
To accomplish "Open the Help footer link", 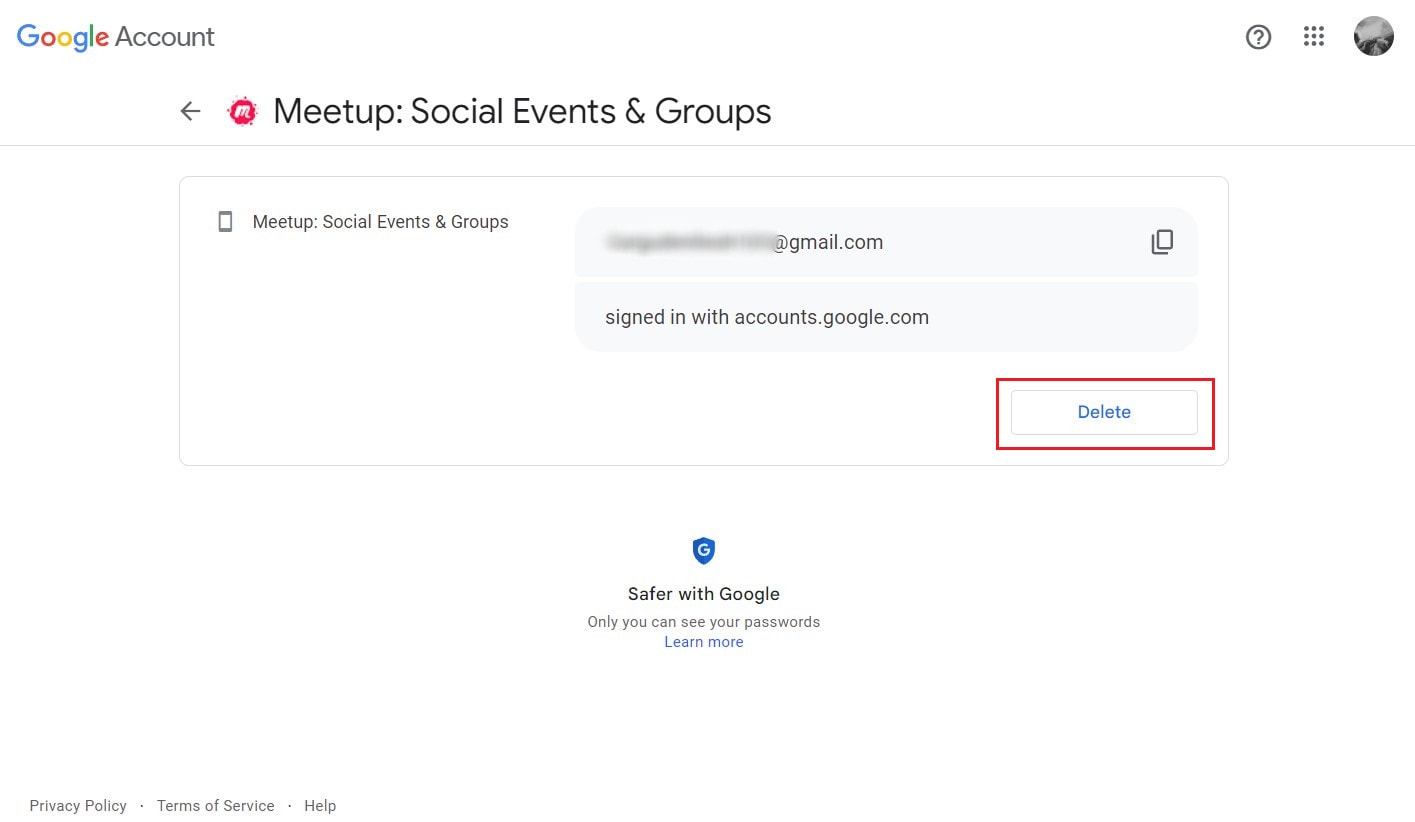I will pyautogui.click(x=320, y=806).
